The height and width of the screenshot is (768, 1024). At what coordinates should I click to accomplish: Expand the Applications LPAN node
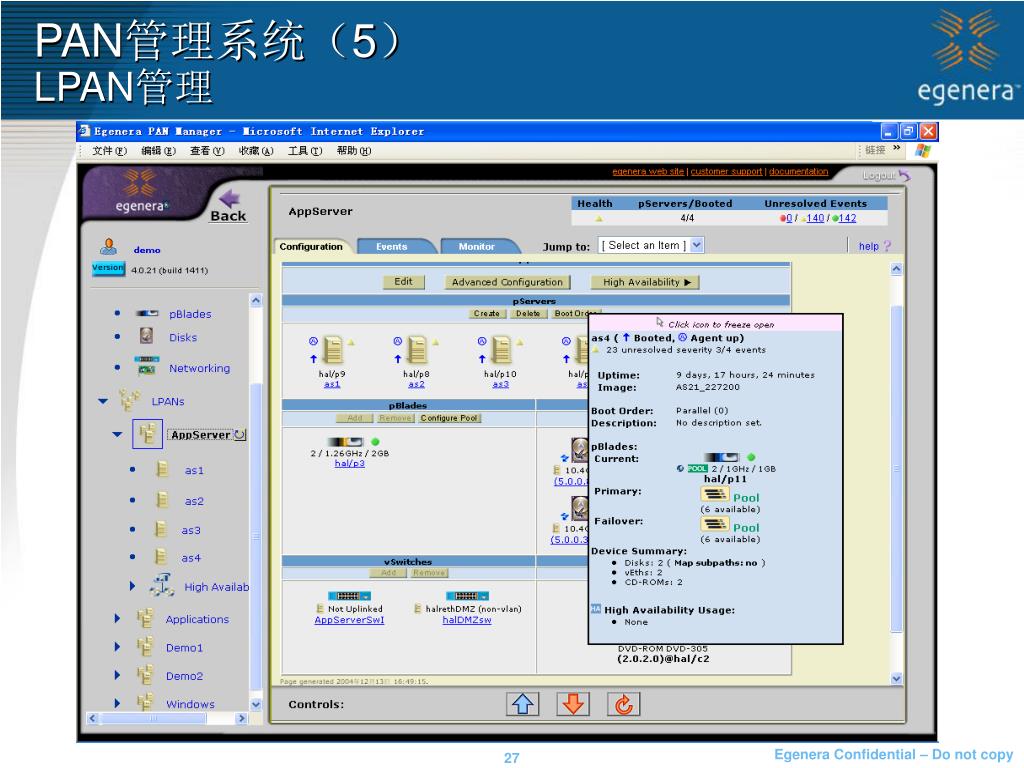tap(118, 618)
